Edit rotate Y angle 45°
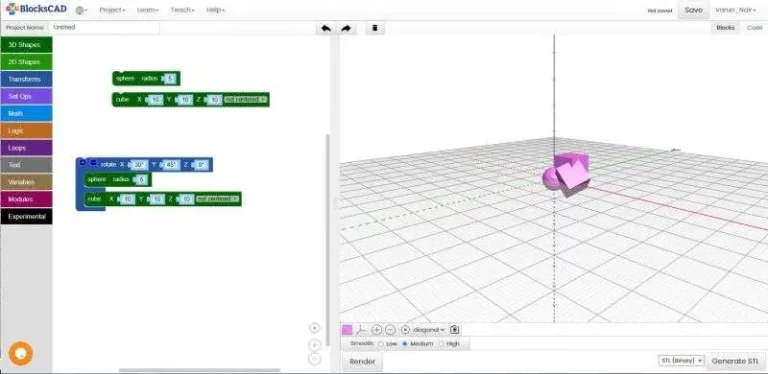 [170, 165]
